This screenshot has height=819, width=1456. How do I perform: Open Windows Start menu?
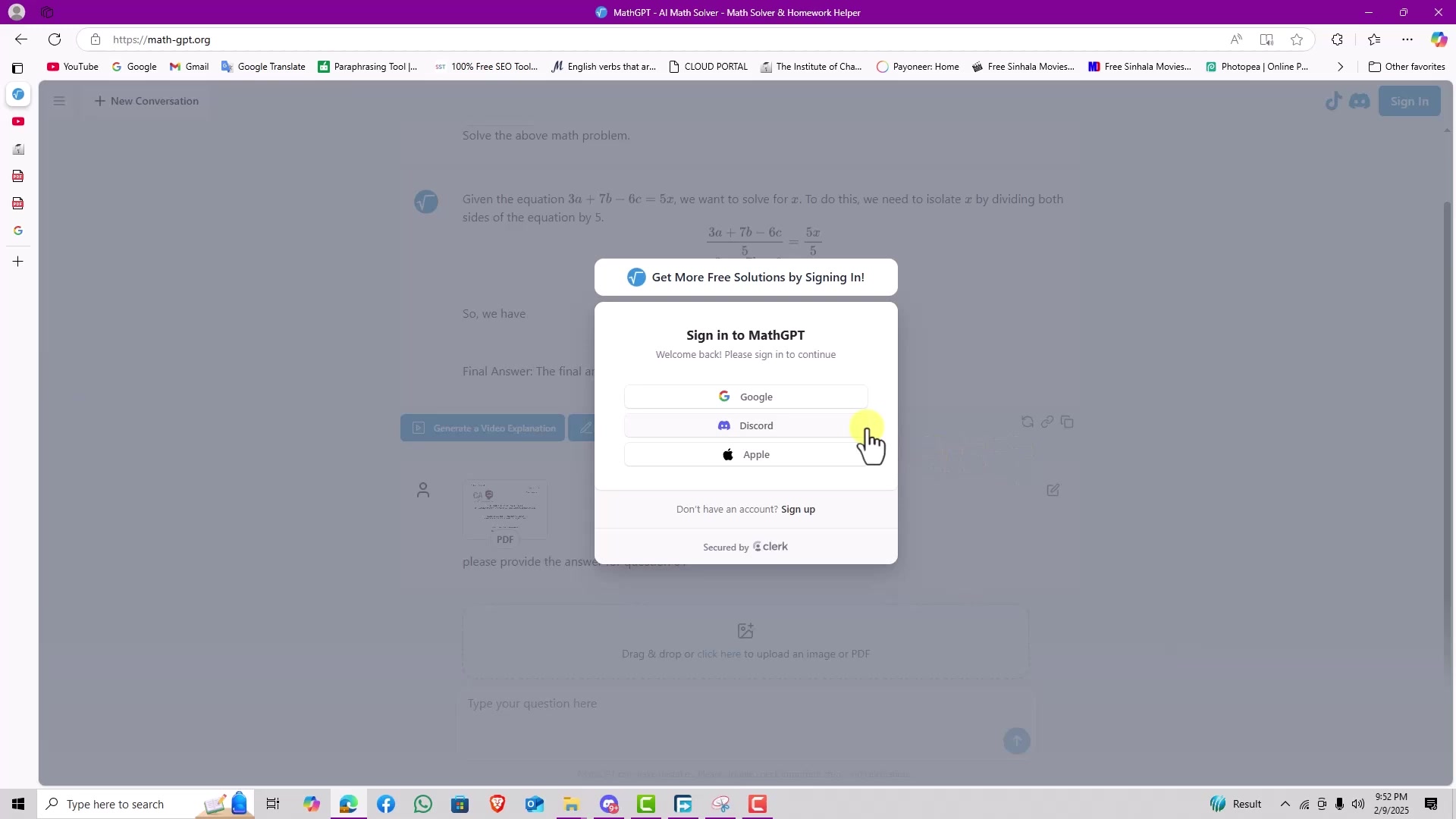(x=18, y=804)
